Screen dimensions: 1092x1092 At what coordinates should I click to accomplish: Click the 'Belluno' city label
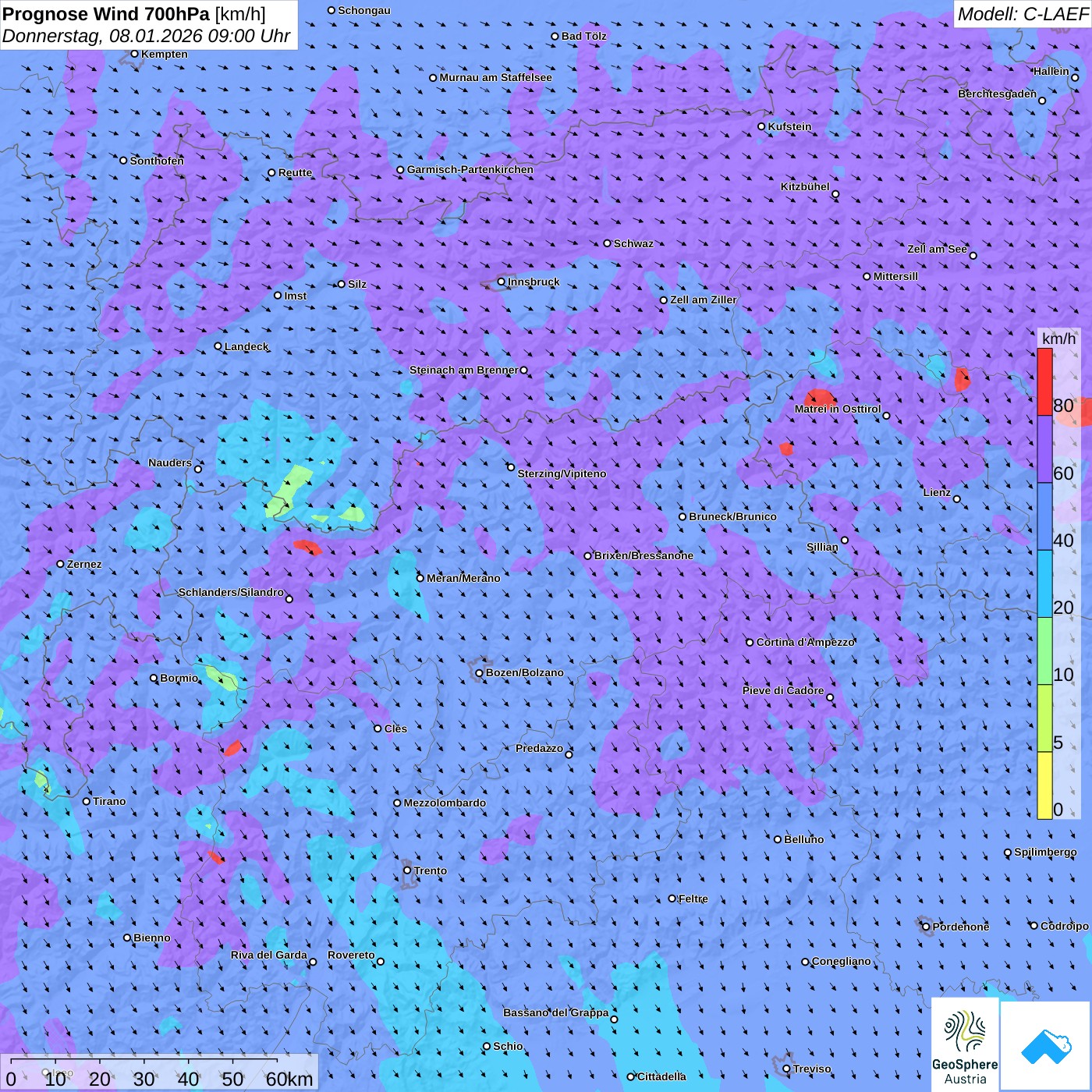804,839
